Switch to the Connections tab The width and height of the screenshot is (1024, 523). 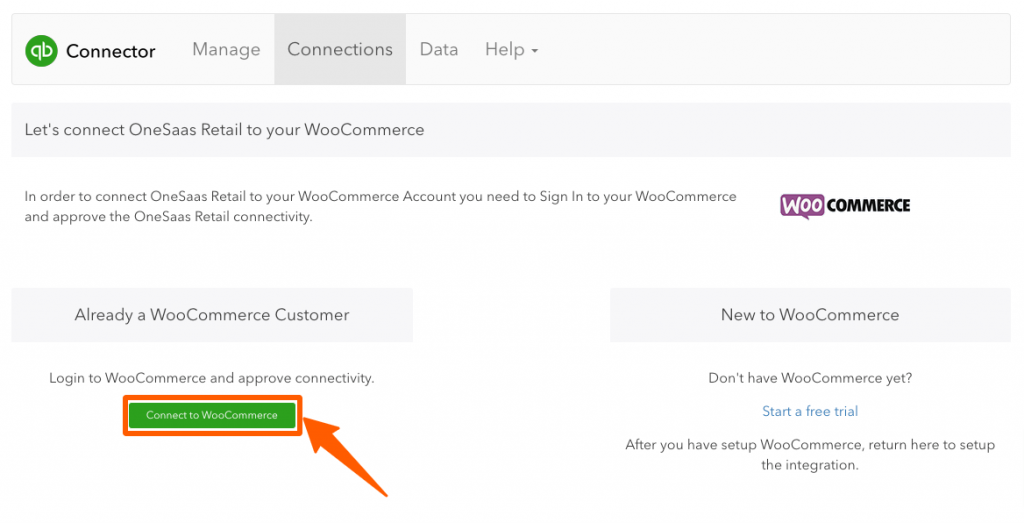tap(340, 50)
